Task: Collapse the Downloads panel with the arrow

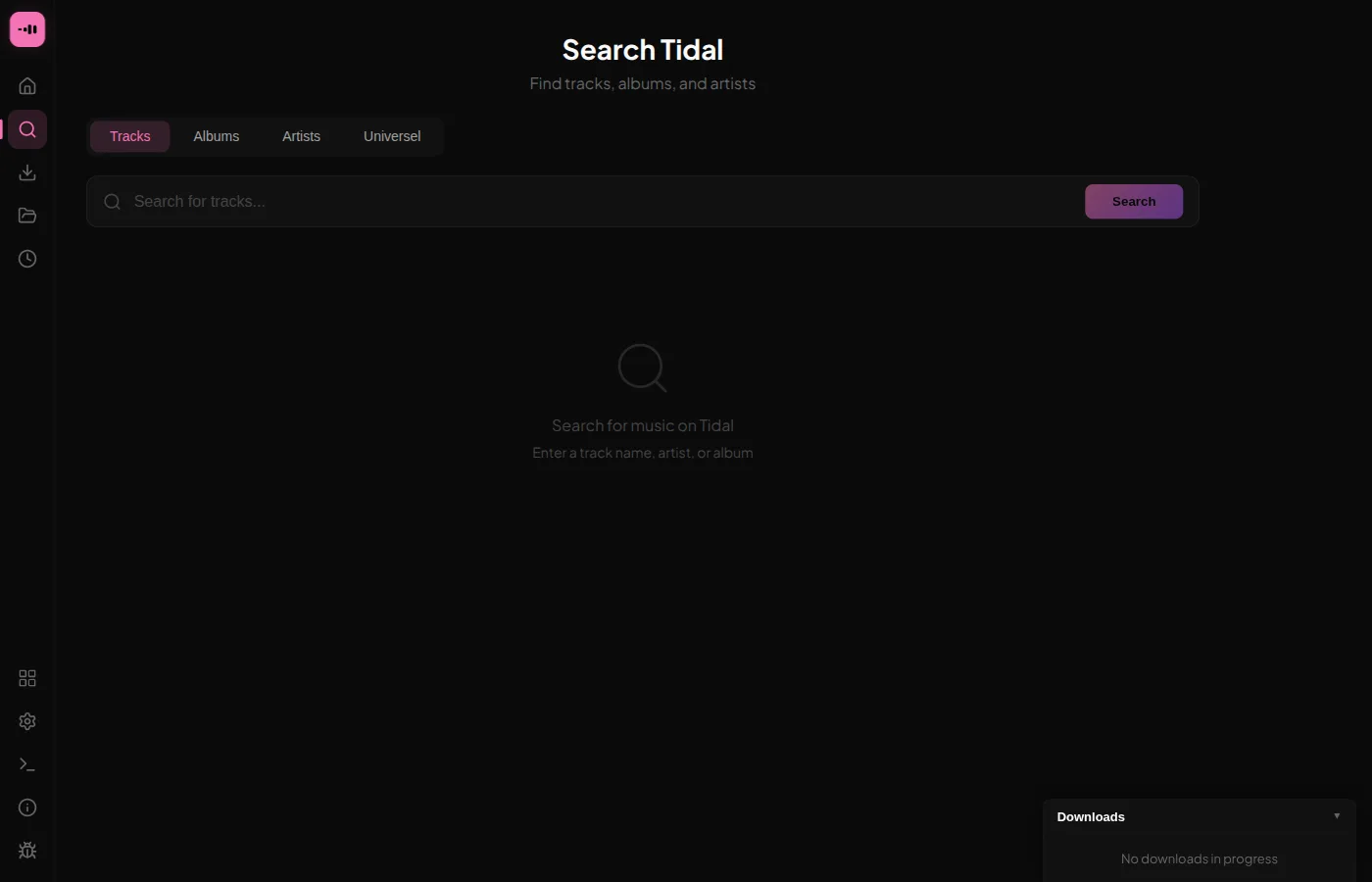Action: pyautogui.click(x=1337, y=816)
